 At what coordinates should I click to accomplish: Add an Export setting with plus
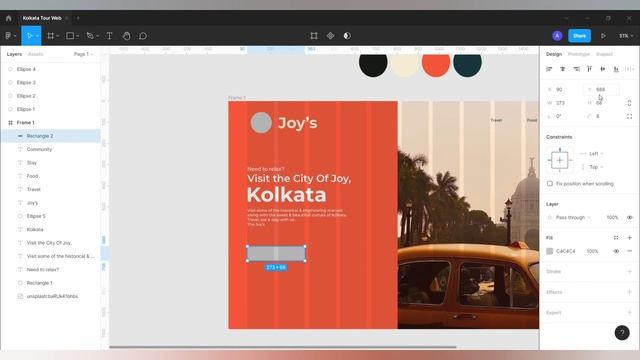tap(629, 313)
